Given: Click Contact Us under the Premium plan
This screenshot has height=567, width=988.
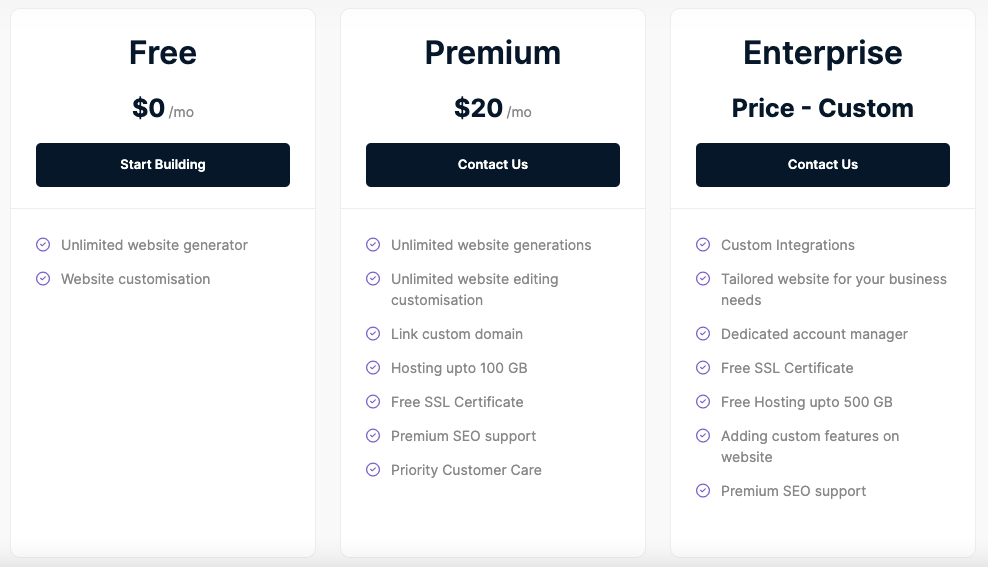Looking at the screenshot, I should (x=493, y=164).
